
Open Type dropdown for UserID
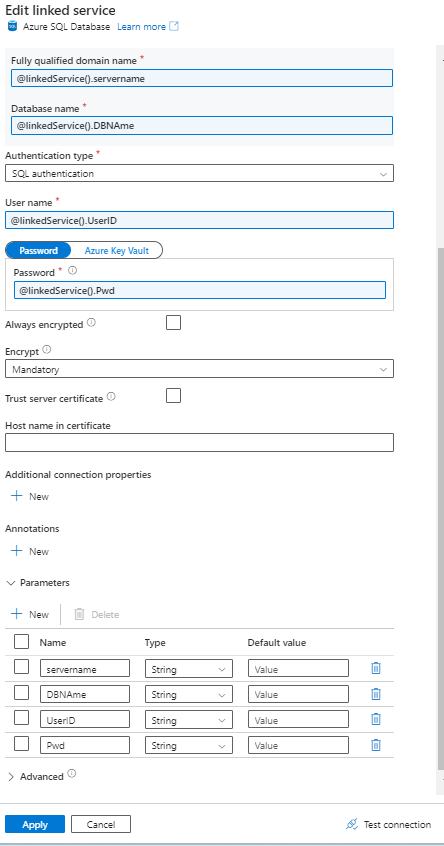point(189,720)
